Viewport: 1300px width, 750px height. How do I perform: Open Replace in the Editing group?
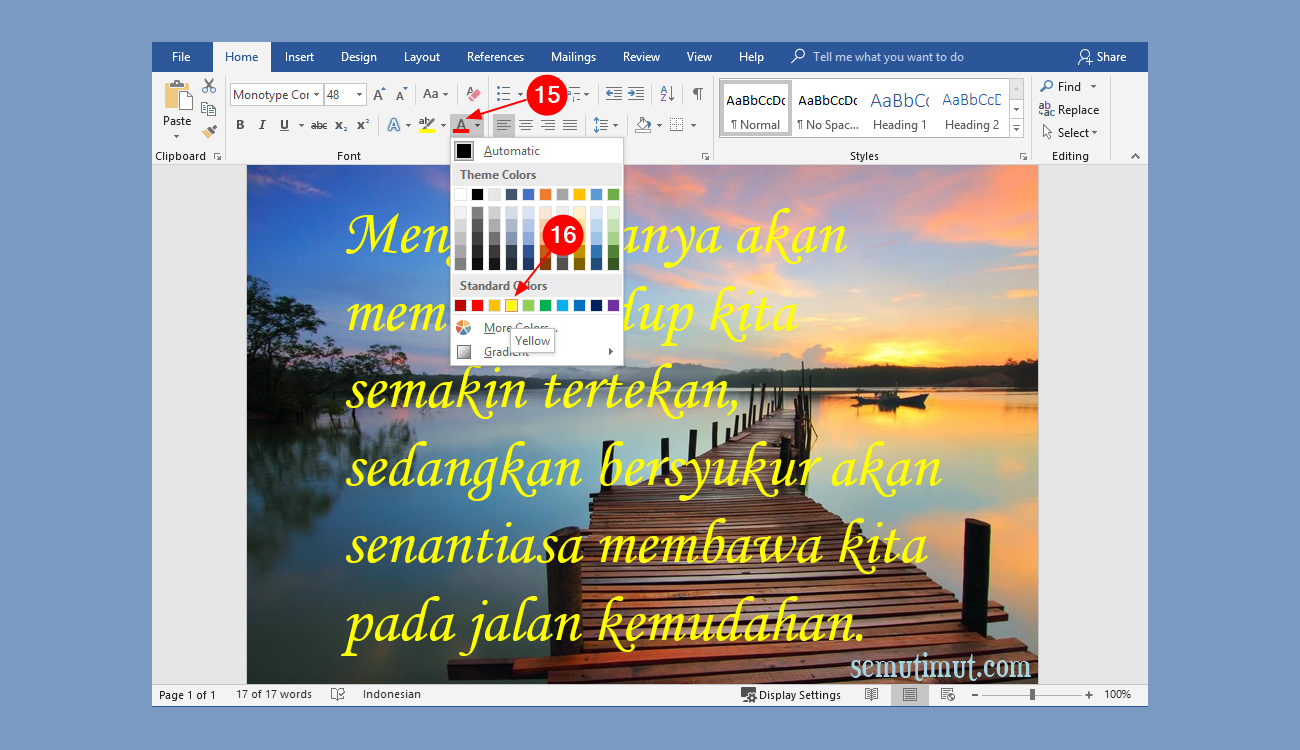[1069, 110]
